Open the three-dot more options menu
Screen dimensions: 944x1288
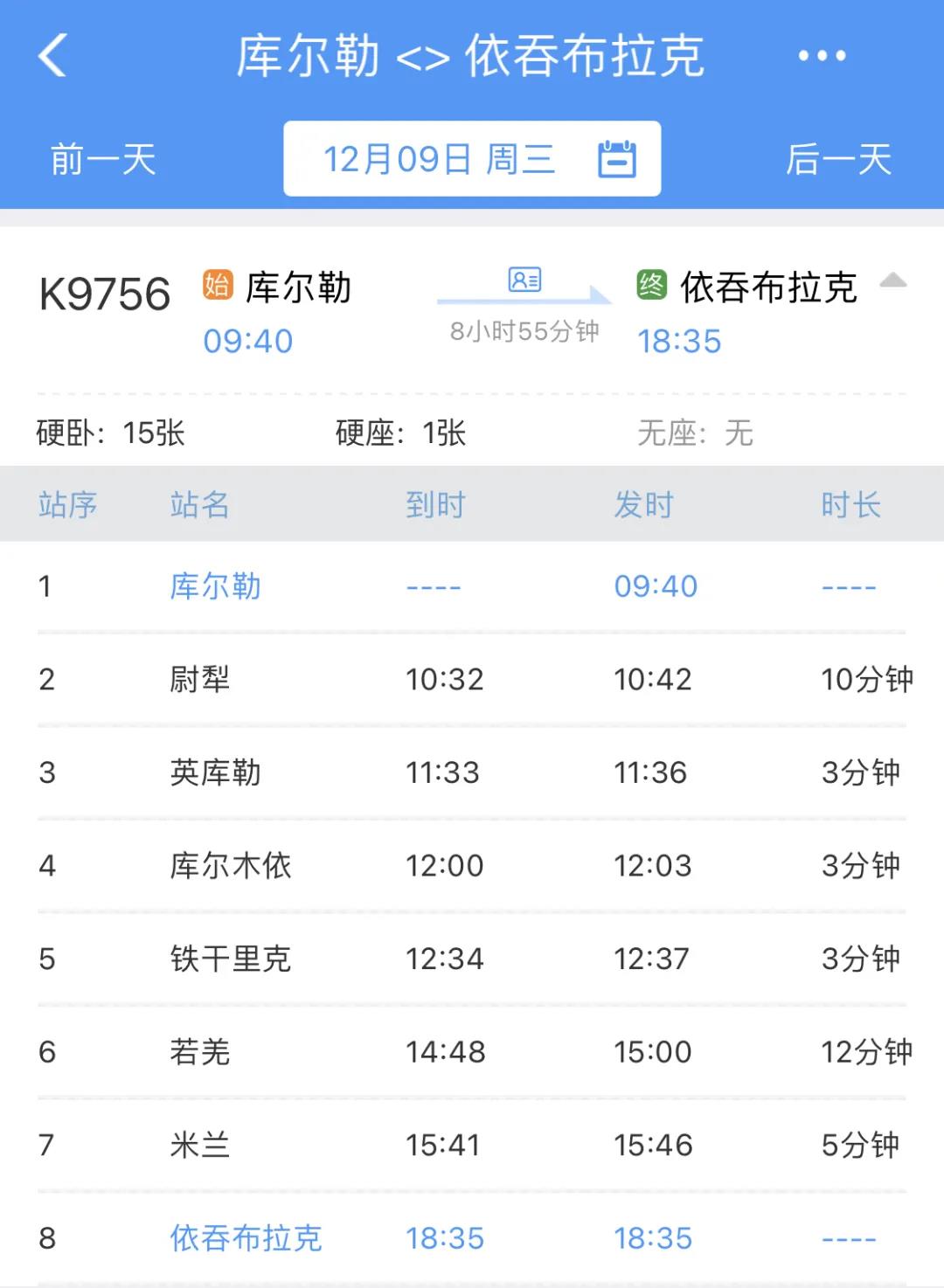822,56
